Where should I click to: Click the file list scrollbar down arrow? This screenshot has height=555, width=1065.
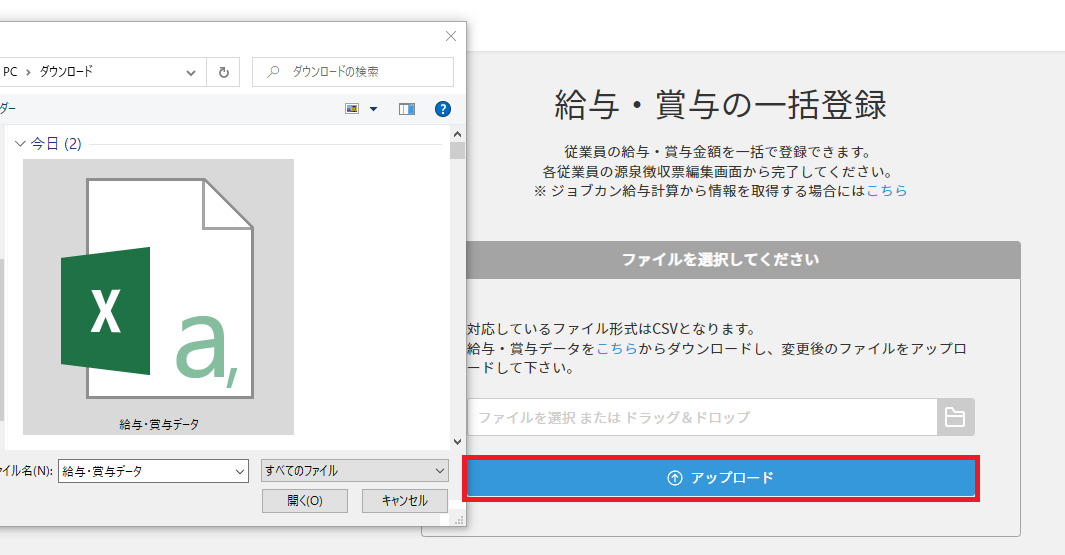[x=457, y=441]
